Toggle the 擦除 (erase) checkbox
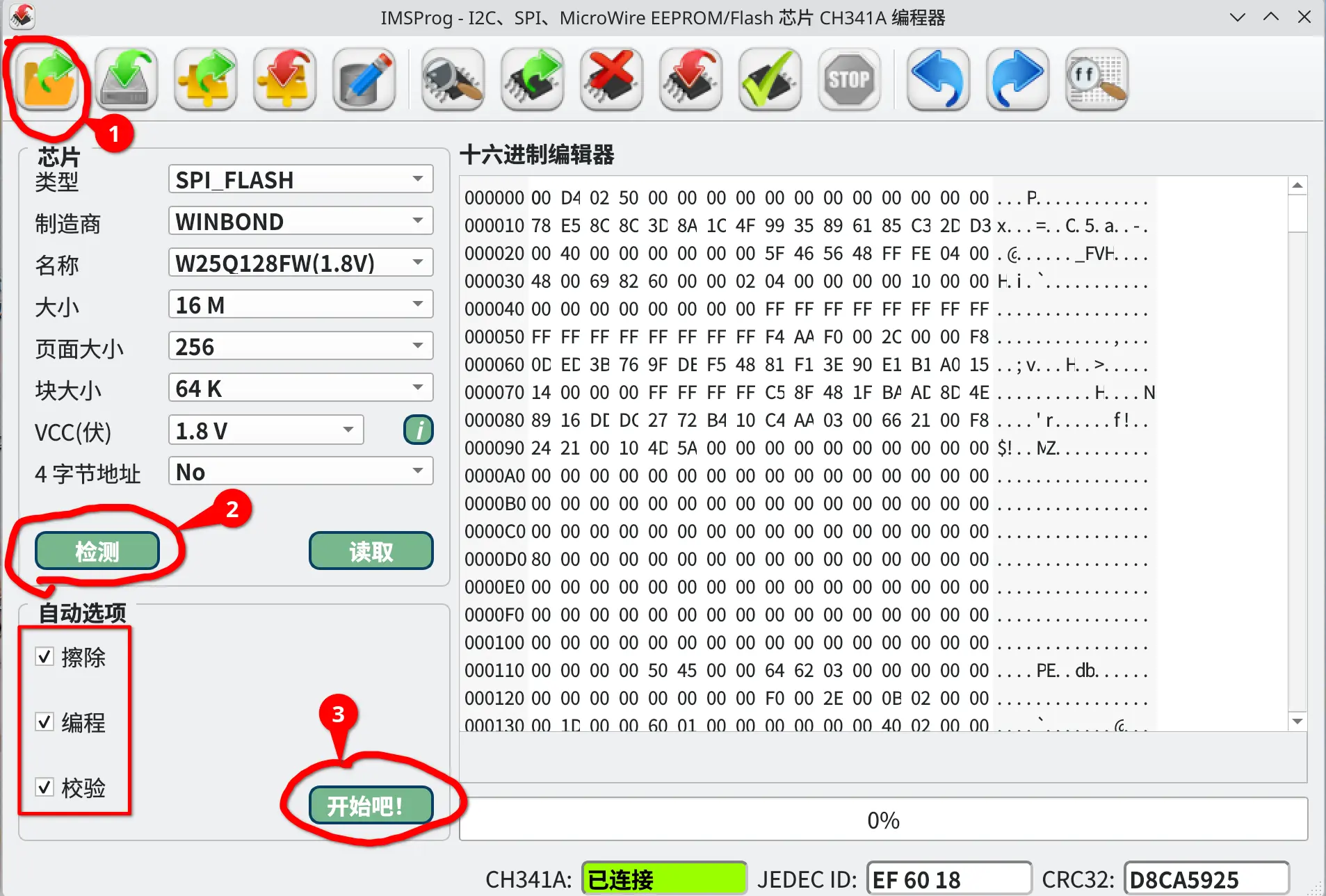1326x896 pixels. click(45, 657)
